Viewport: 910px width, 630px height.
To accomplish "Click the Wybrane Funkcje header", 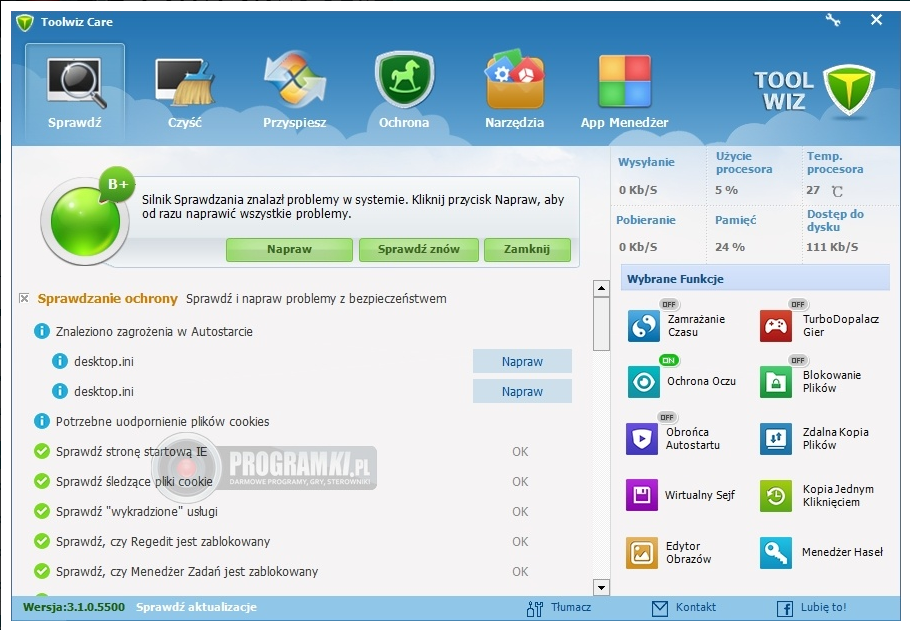I will click(x=755, y=279).
